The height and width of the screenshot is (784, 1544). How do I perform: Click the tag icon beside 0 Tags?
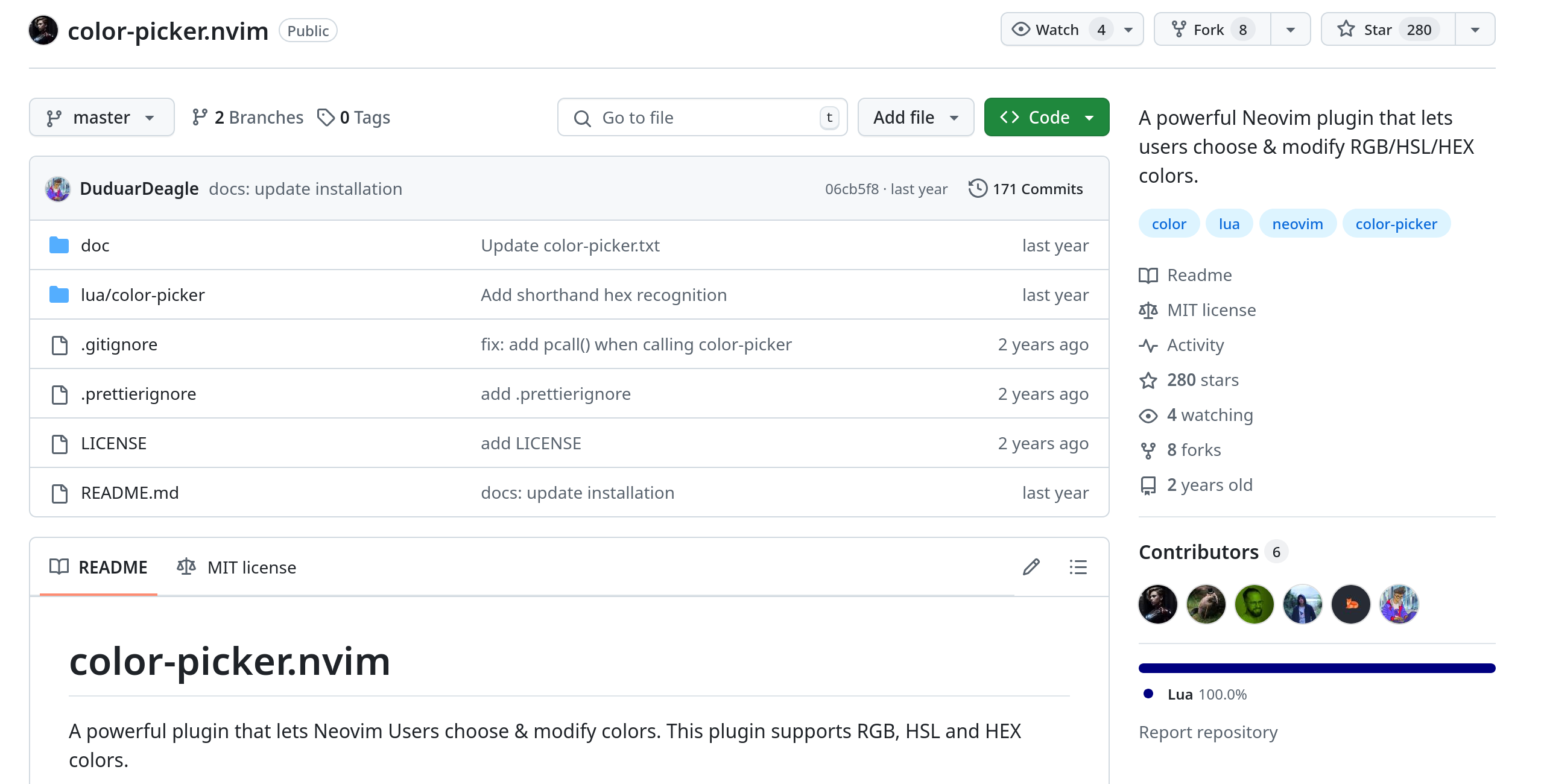(x=326, y=117)
